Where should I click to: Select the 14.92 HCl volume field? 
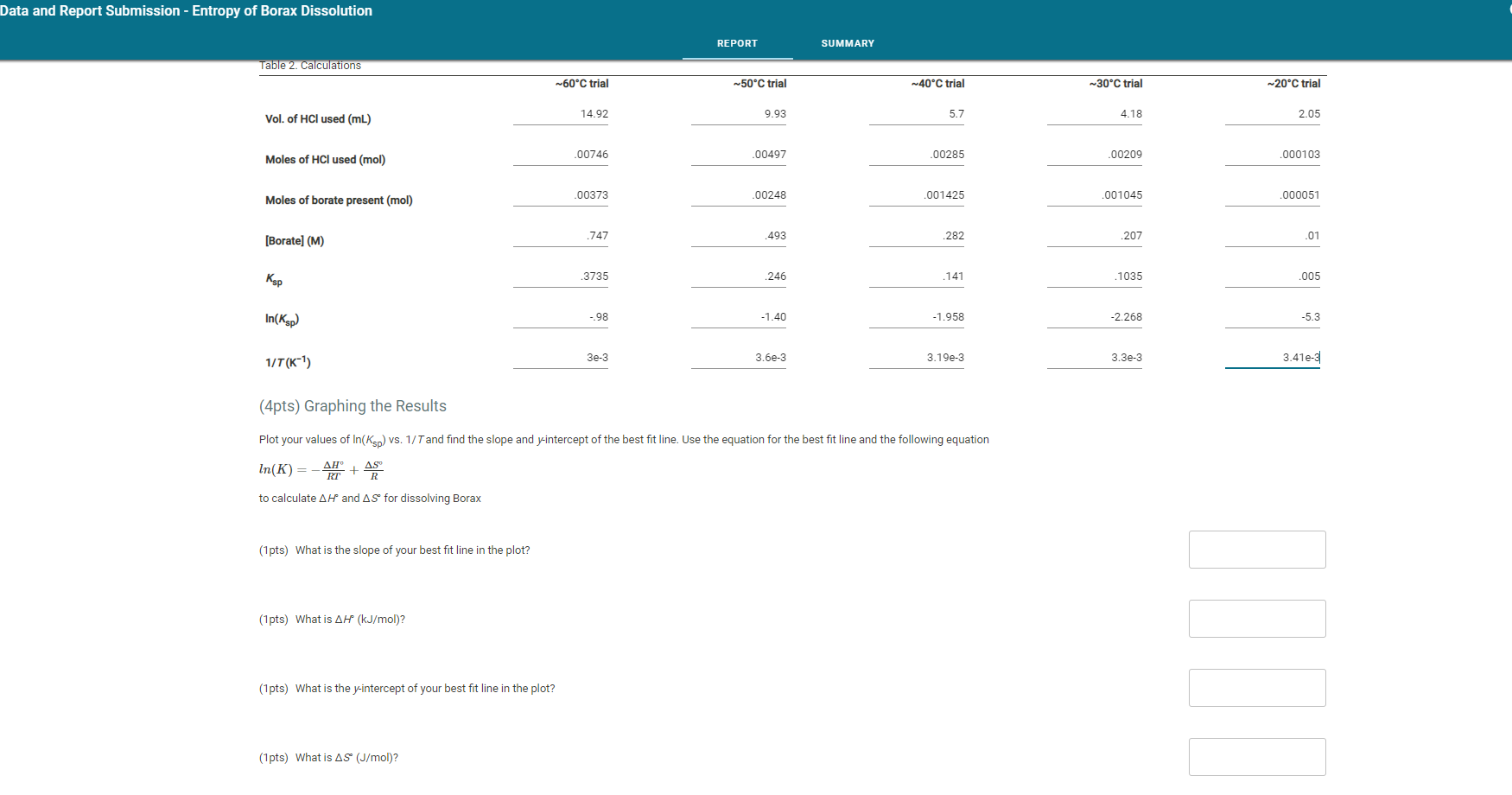tap(561, 114)
